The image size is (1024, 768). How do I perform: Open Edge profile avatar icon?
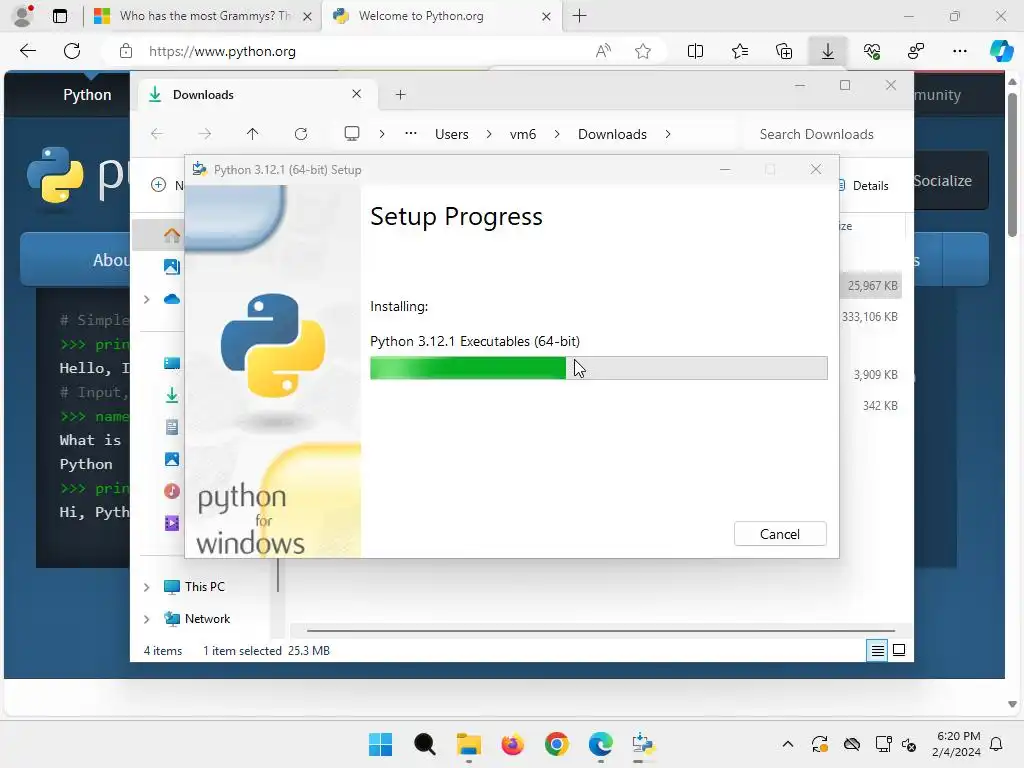[23, 16]
